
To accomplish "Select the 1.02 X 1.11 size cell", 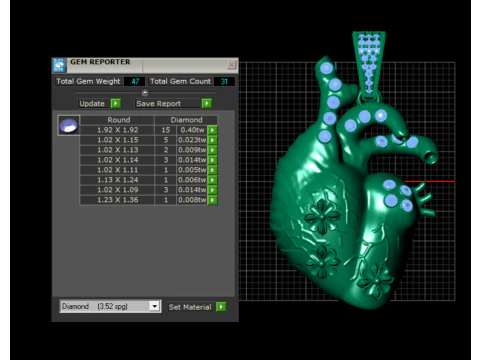I will (x=117, y=170).
